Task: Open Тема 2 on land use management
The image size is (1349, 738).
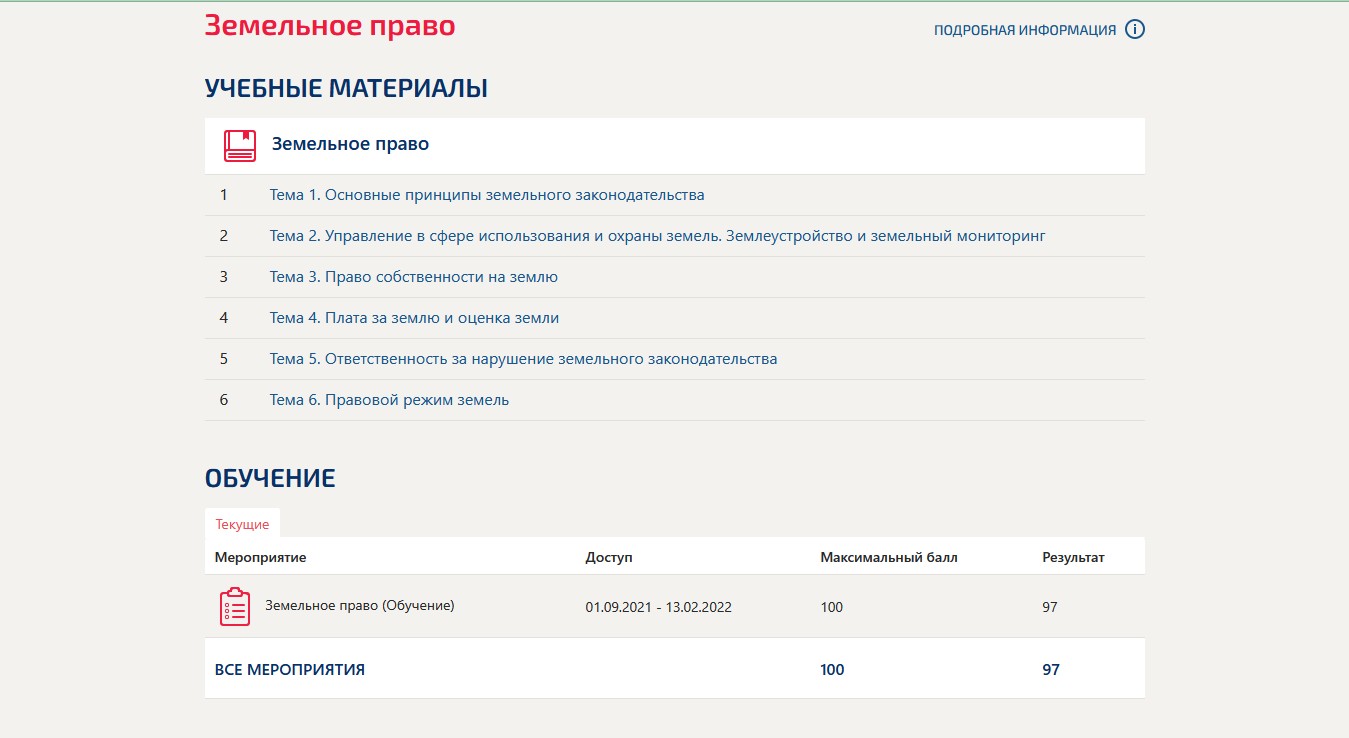Action: click(x=656, y=235)
